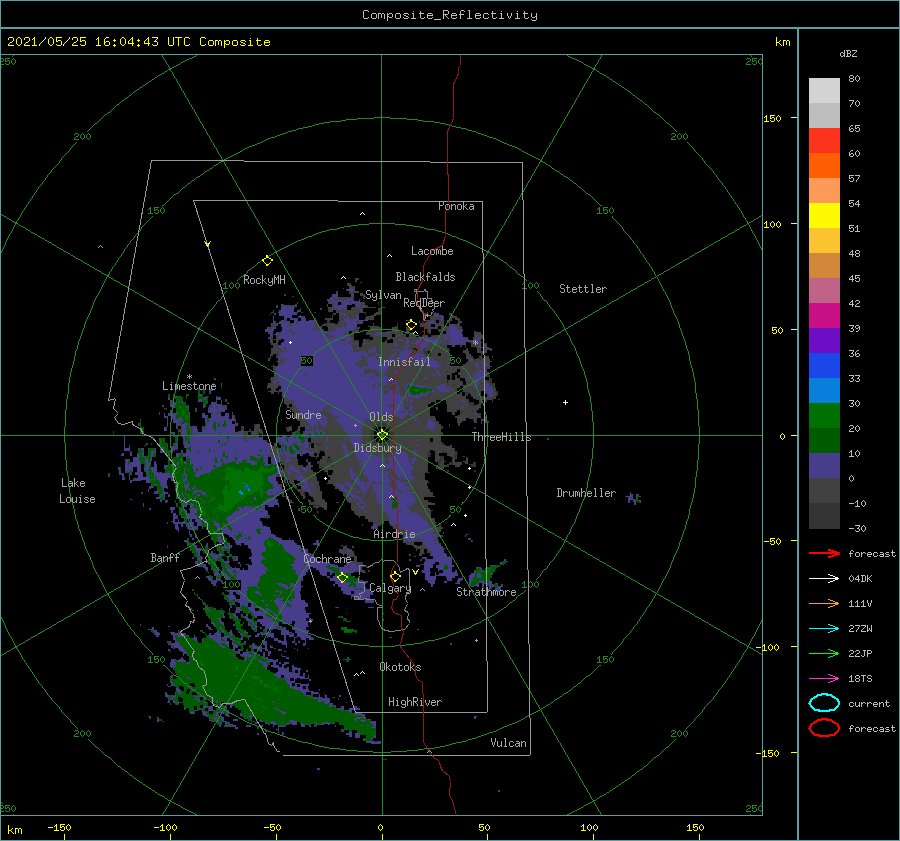Image resolution: width=900 pixels, height=841 pixels.
Task: Click the Ponoka label
Action: coord(456,206)
